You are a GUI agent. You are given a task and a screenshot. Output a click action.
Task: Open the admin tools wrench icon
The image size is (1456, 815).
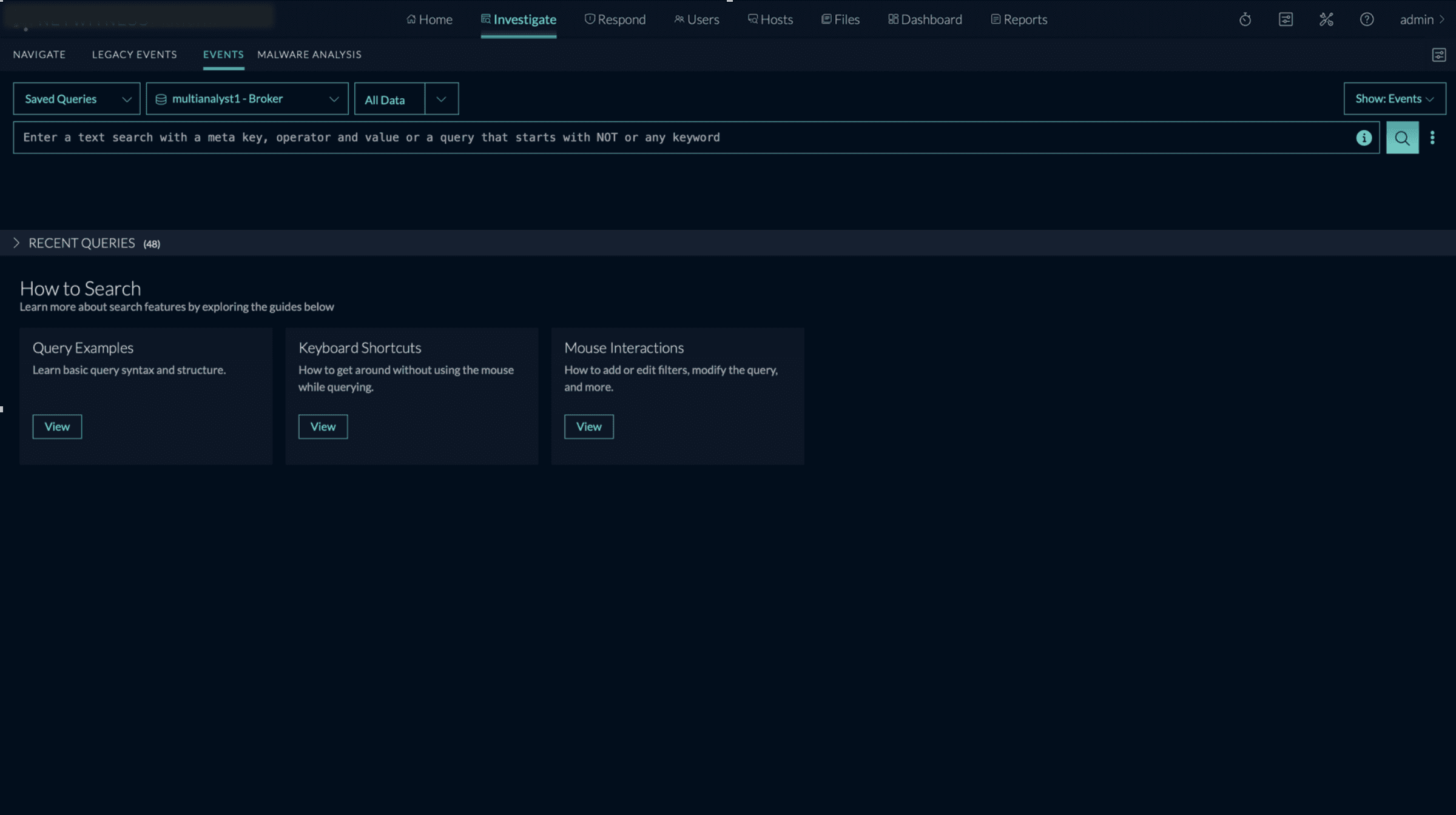tap(1326, 19)
